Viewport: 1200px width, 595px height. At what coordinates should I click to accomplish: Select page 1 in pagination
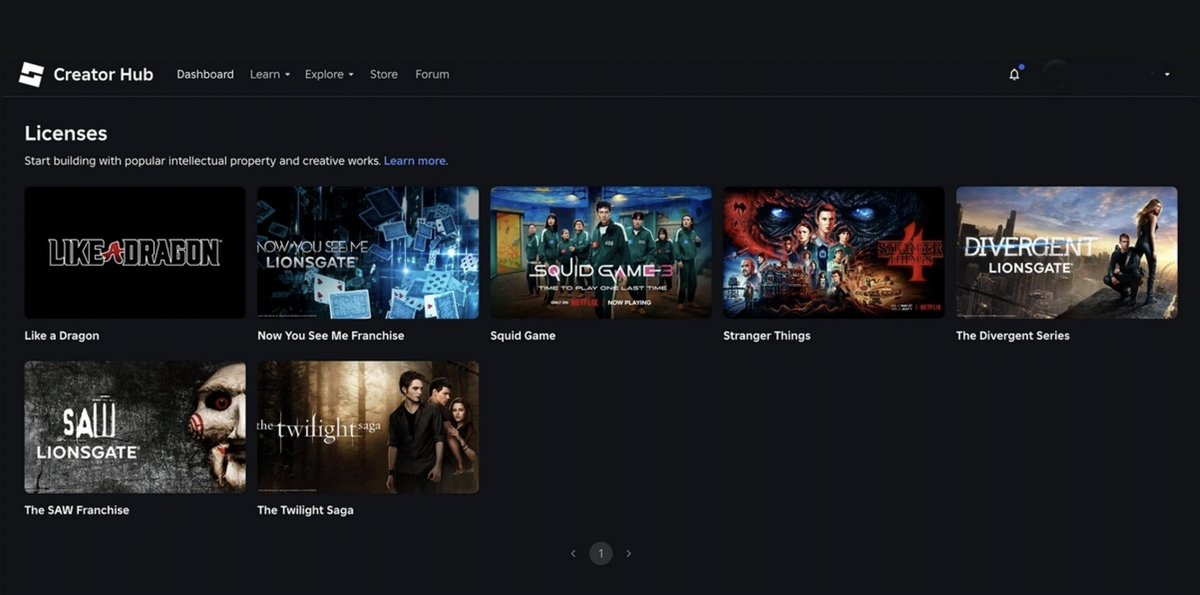pyautogui.click(x=601, y=553)
